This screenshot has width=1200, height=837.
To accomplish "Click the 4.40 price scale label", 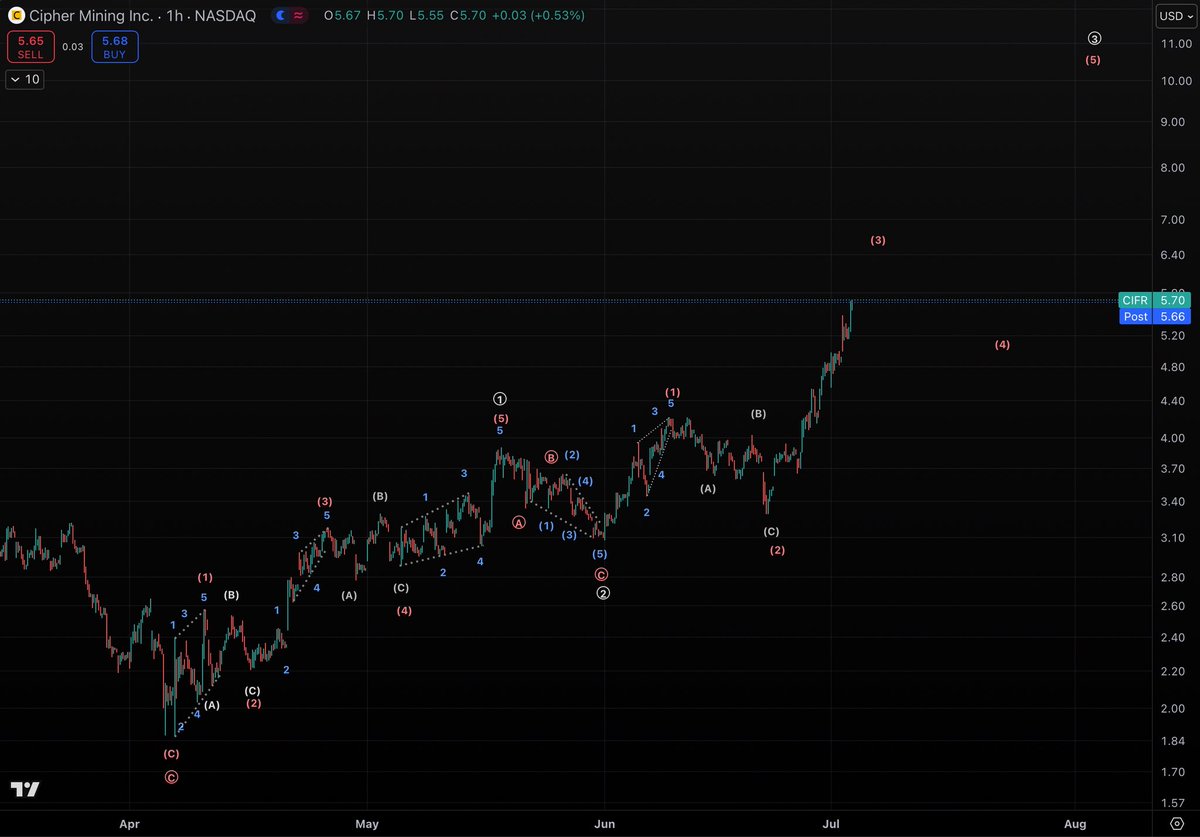I will [x=1172, y=402].
